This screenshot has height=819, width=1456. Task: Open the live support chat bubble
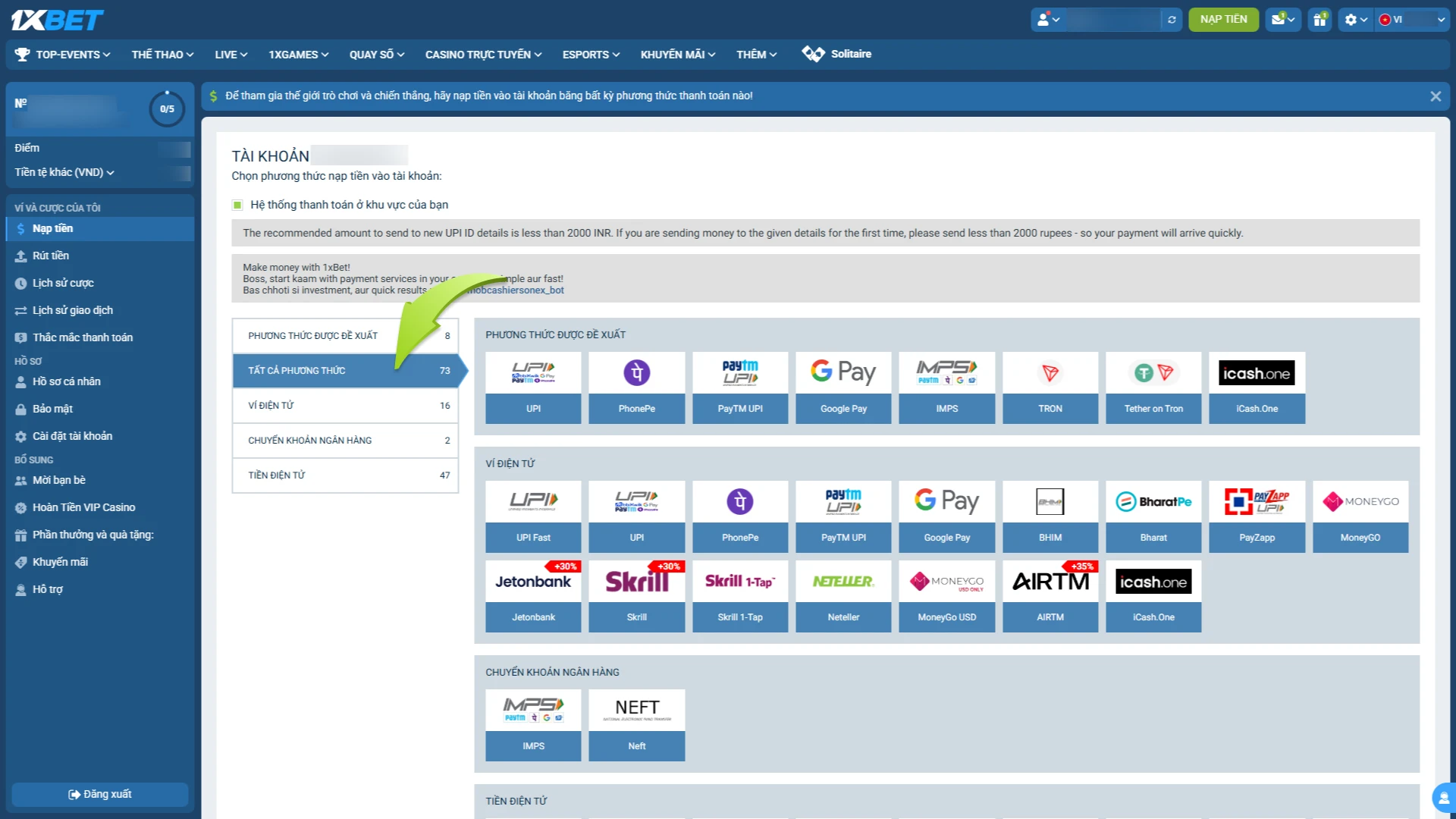pyautogui.click(x=1443, y=798)
